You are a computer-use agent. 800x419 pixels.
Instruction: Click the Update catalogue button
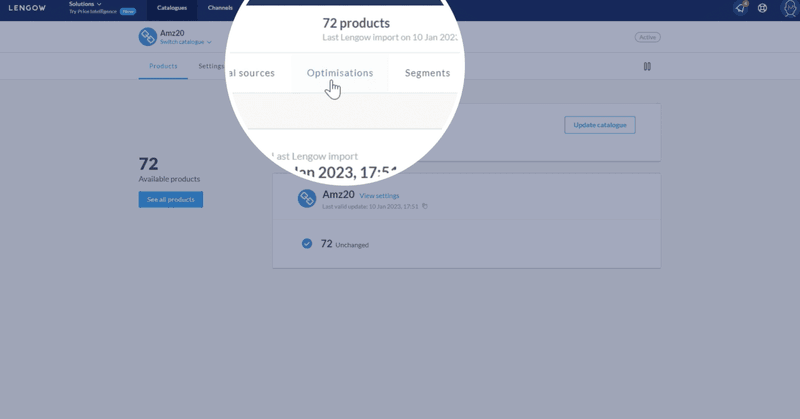click(600, 125)
